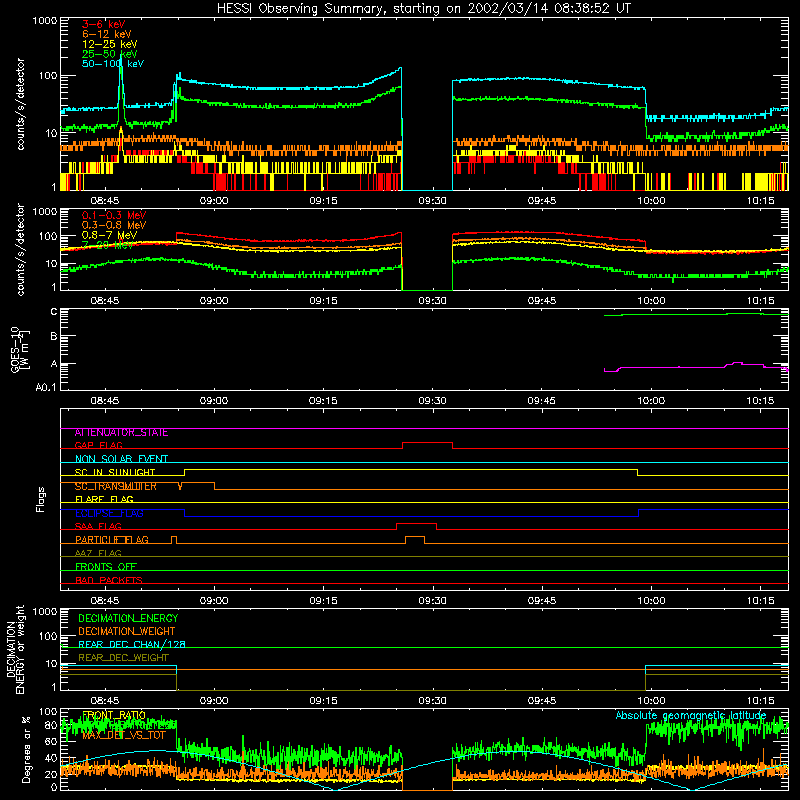Select the '25-50 keV' legend label
The image size is (800, 800).
pyautogui.click(x=110, y=54)
